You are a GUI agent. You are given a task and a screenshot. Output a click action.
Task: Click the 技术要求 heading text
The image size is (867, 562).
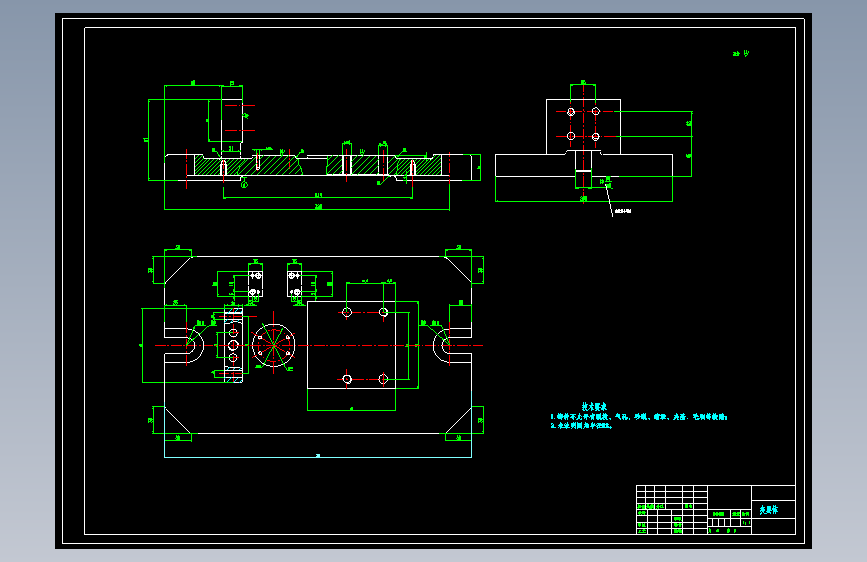(x=594, y=407)
